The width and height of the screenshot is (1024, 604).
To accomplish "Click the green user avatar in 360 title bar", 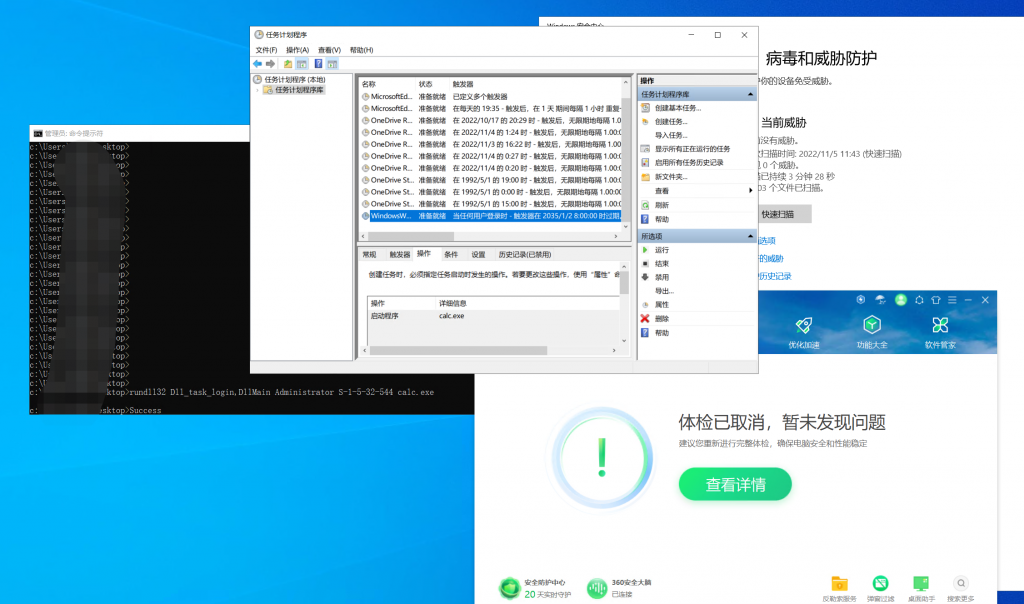I will coord(901,300).
